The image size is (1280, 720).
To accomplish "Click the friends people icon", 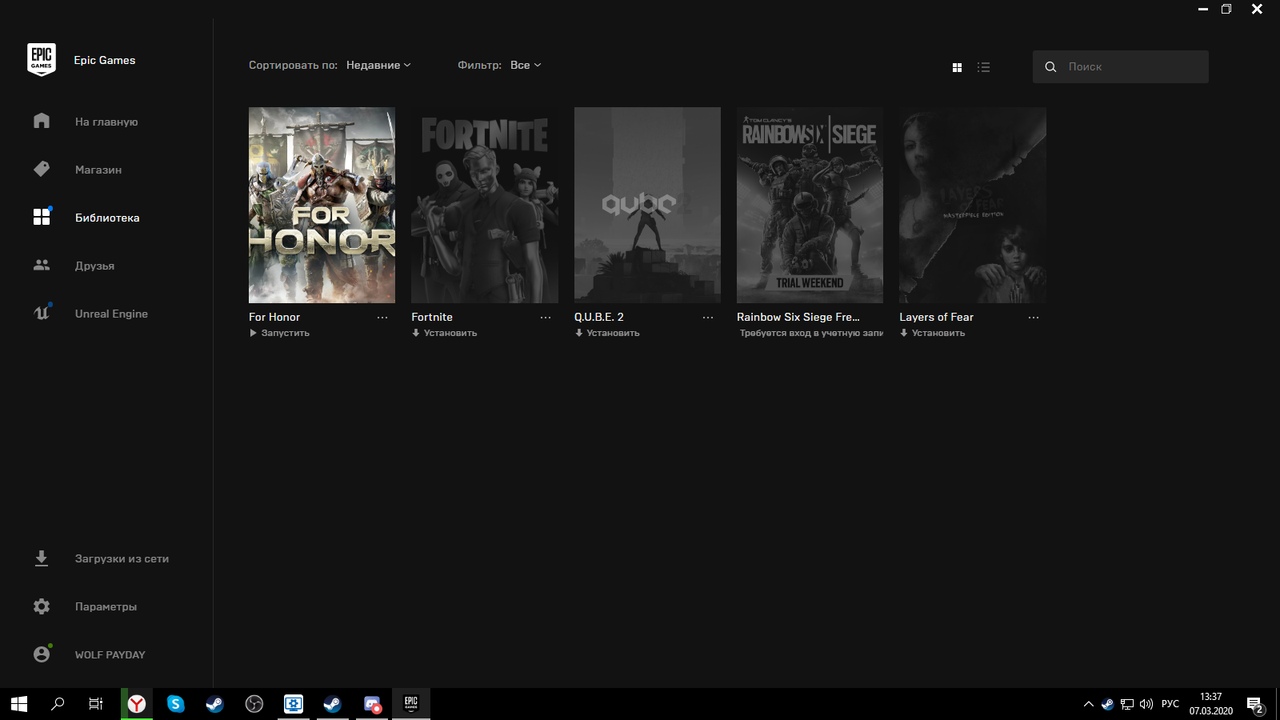I will point(41,265).
